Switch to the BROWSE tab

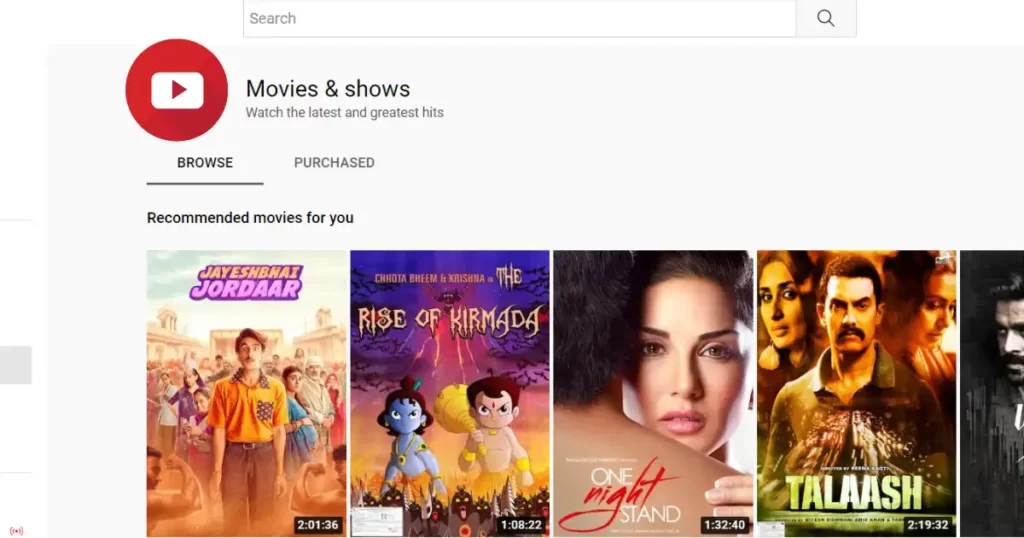point(205,163)
